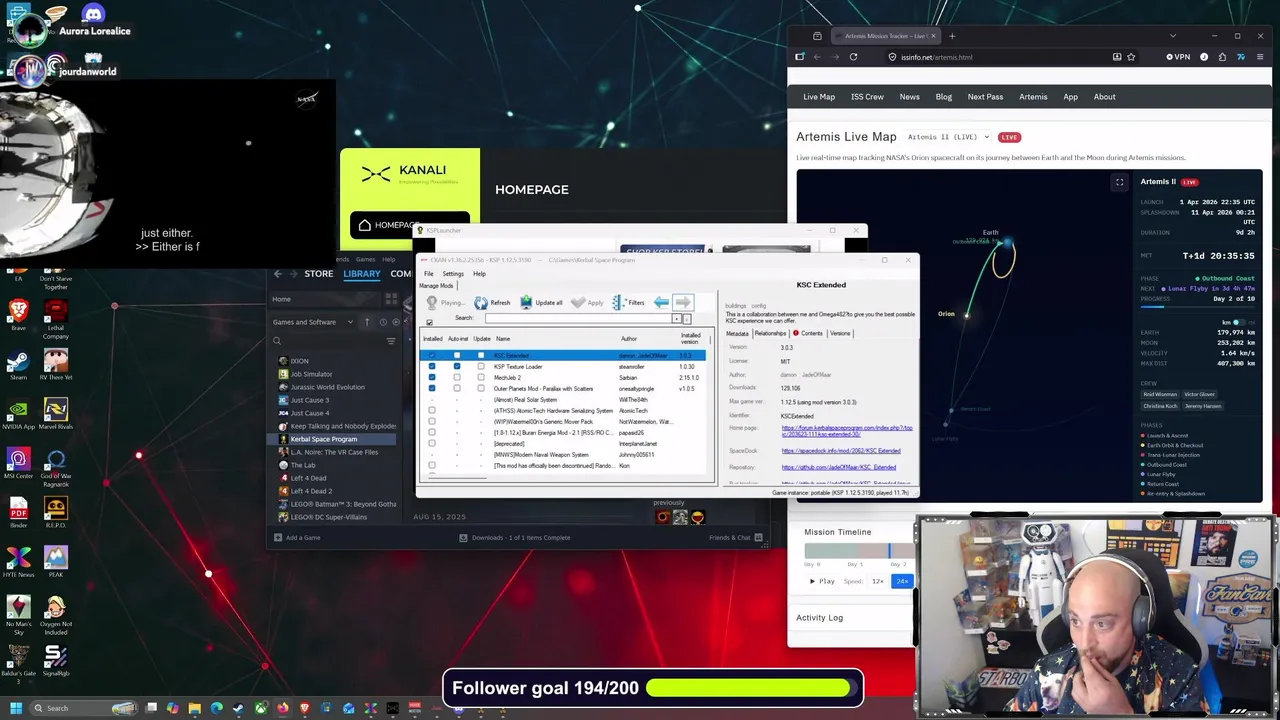Viewport: 1280px width, 720px height.
Task: Select 24x mission timeline speed
Action: (902, 581)
